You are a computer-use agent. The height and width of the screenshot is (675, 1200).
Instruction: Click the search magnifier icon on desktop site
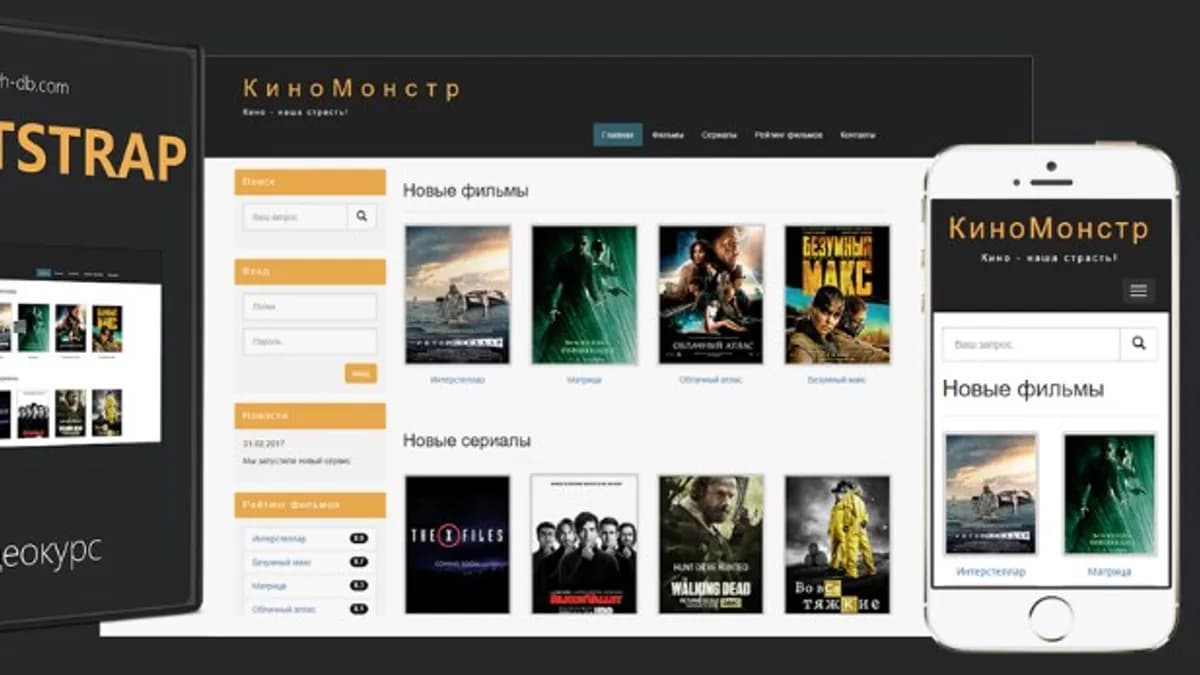click(362, 216)
